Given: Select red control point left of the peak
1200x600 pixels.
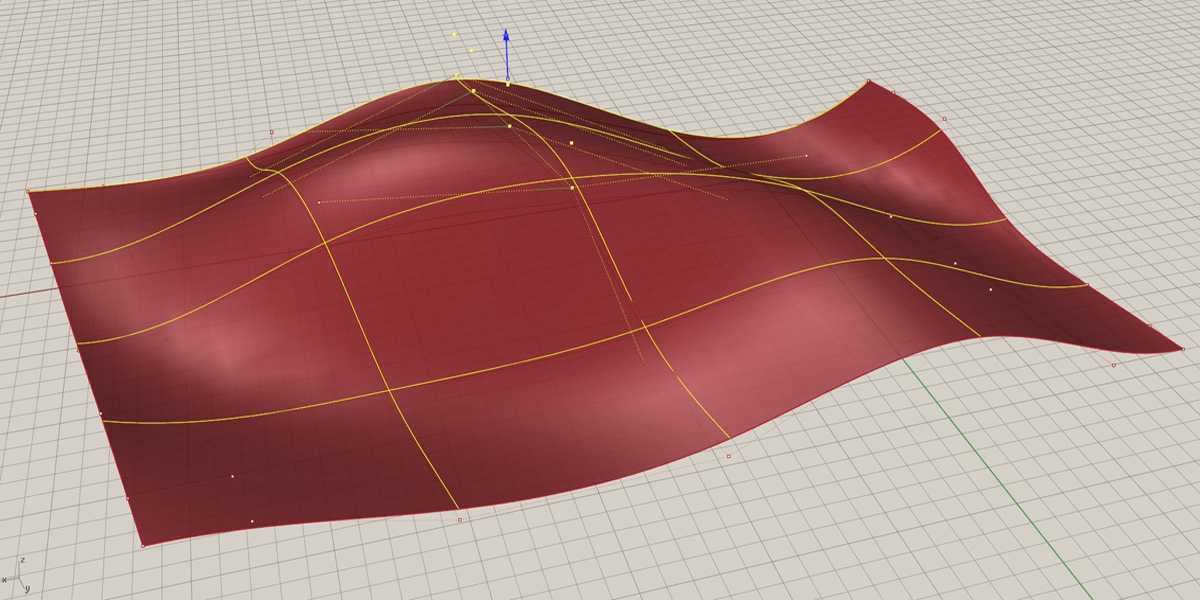Looking at the screenshot, I should point(272,131).
